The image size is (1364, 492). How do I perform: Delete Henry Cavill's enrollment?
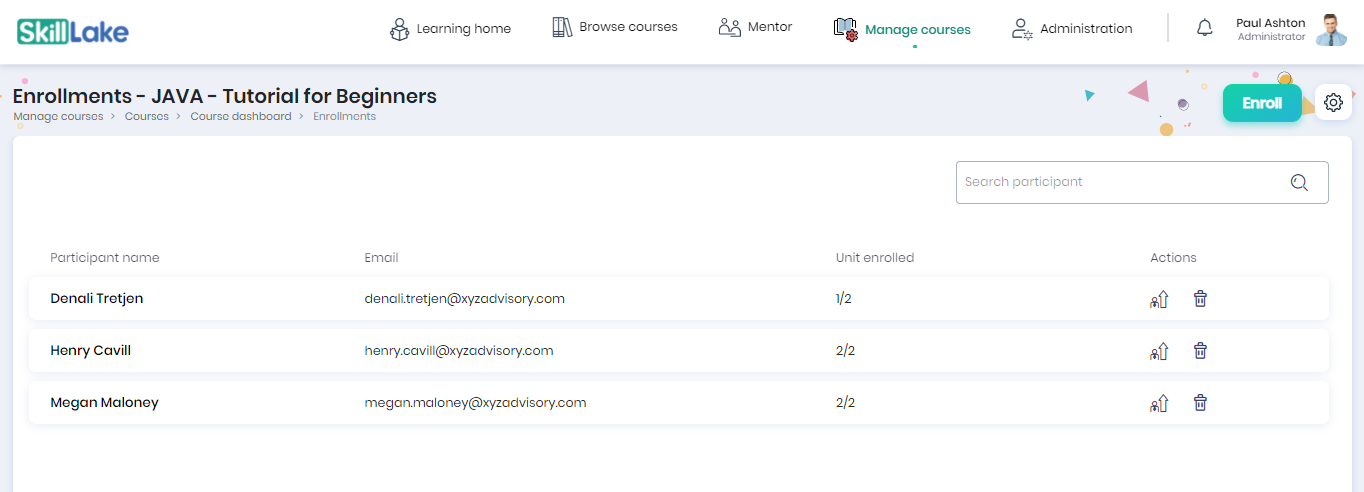point(1200,351)
